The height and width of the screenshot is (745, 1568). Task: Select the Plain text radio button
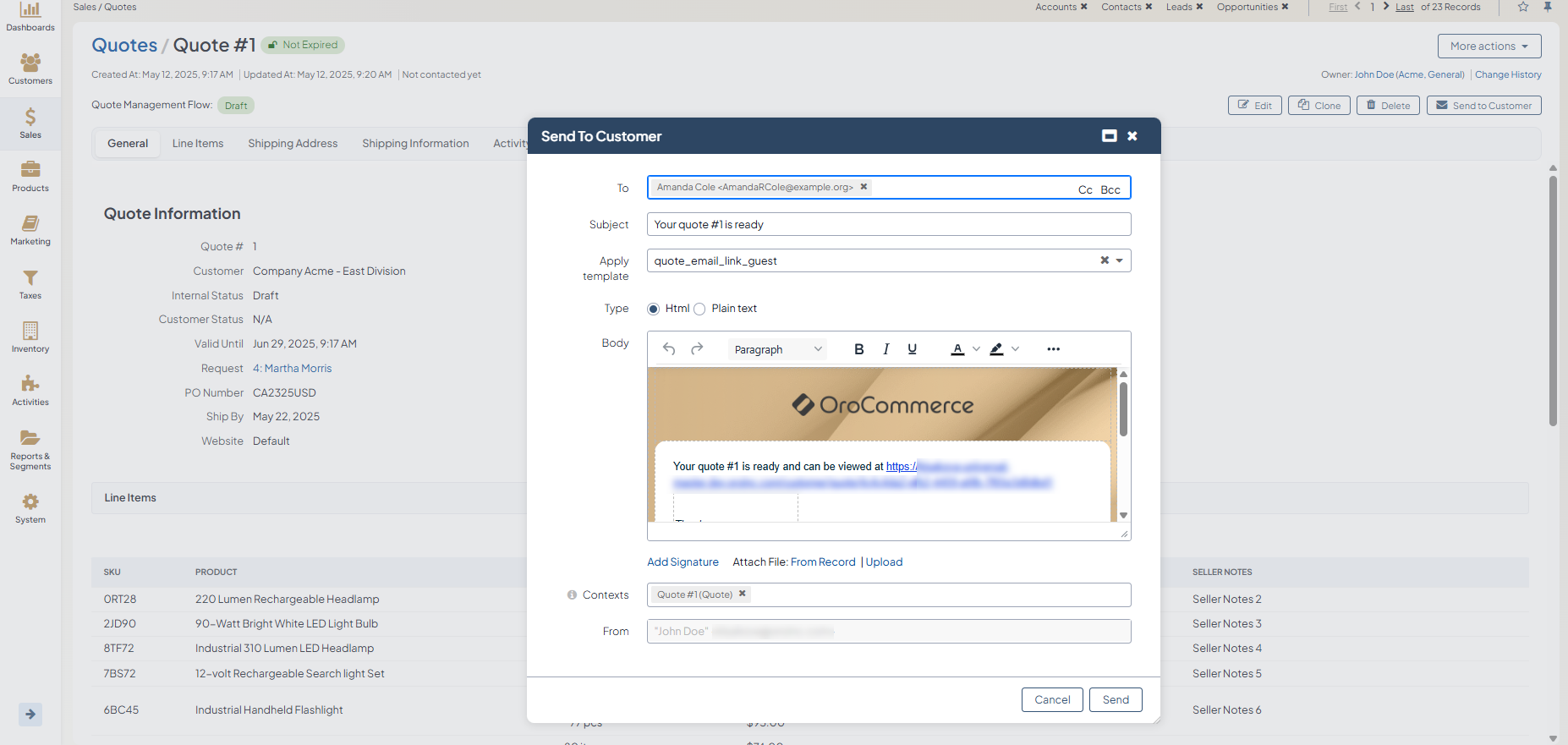(x=699, y=309)
